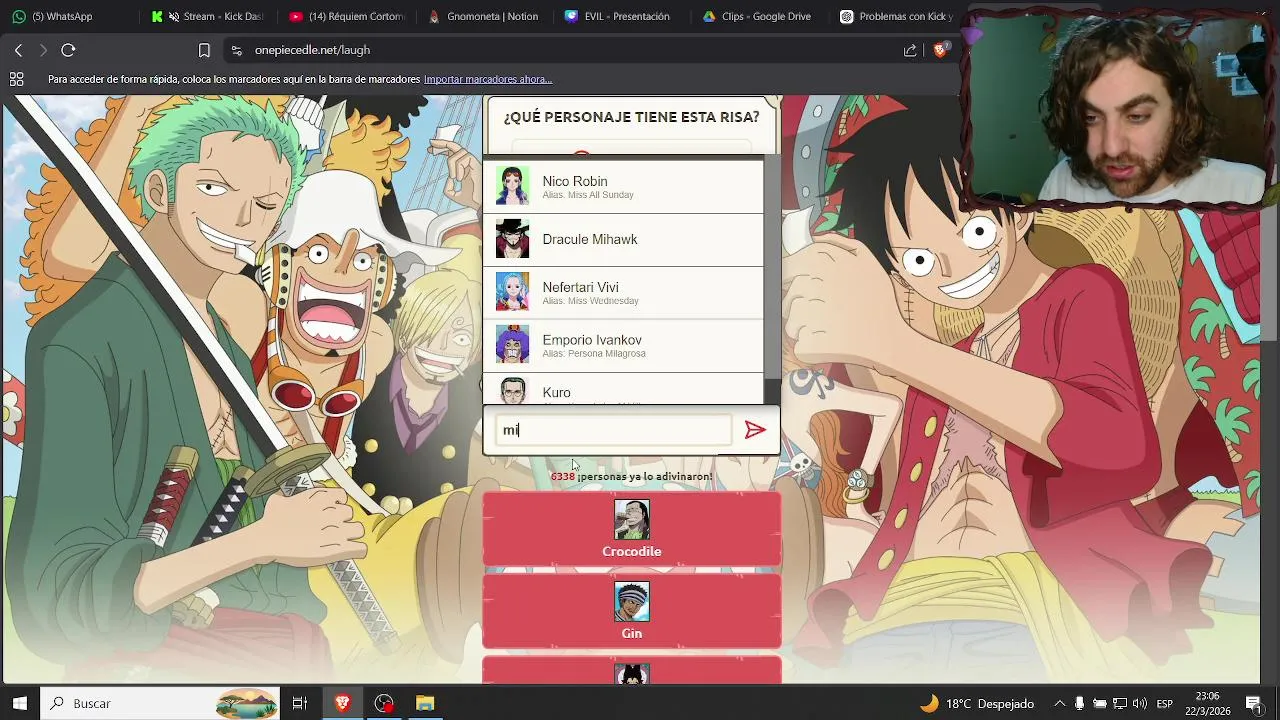Image resolution: width=1280 pixels, height=720 pixels.
Task: Open the notification center icon
Action: 1254,703
